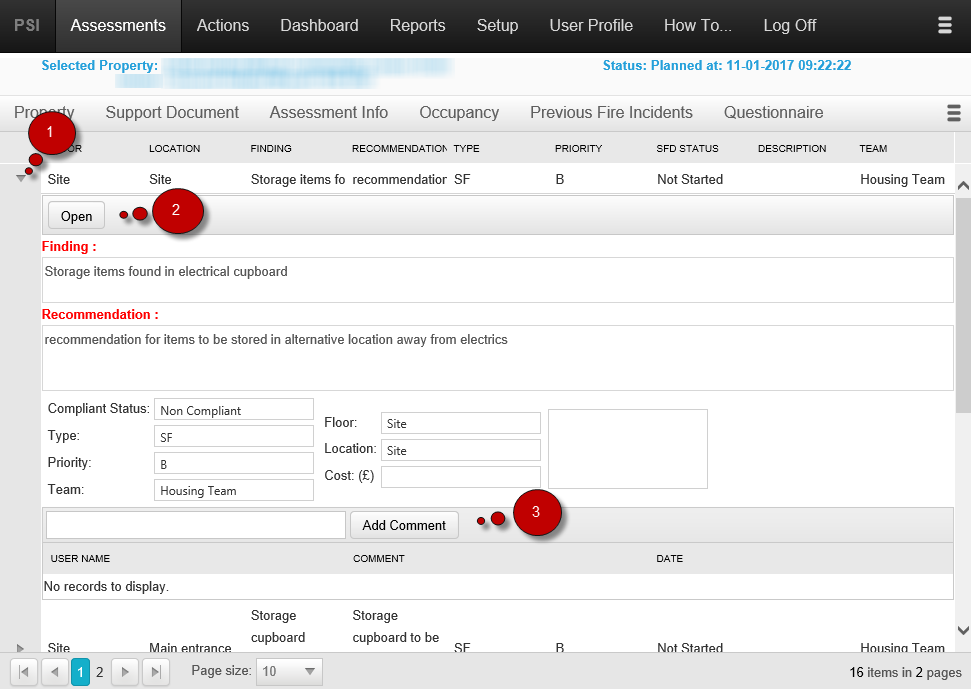Viewport: 971px width, 689px height.
Task: Click Log Off
Action: pyautogui.click(x=790, y=25)
